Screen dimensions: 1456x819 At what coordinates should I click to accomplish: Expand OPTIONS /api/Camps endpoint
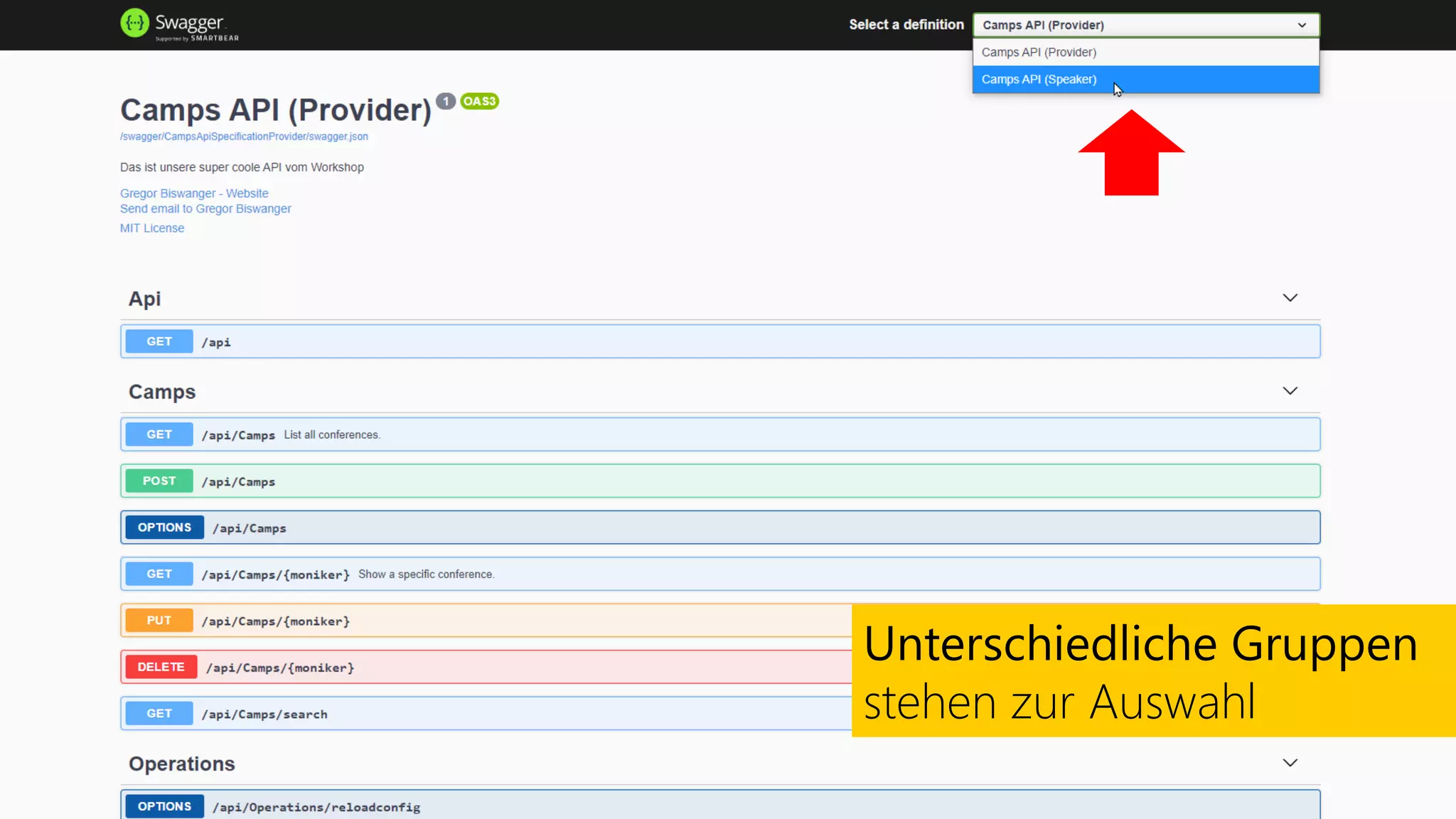720,528
